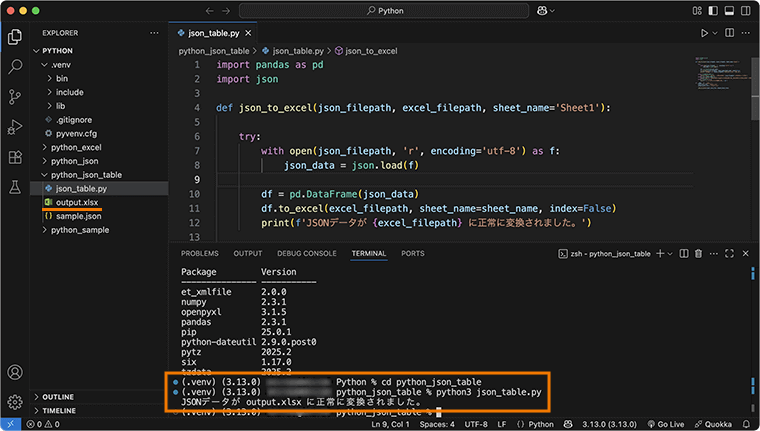Open the Source Control view
The height and width of the screenshot is (431, 760).
15,97
